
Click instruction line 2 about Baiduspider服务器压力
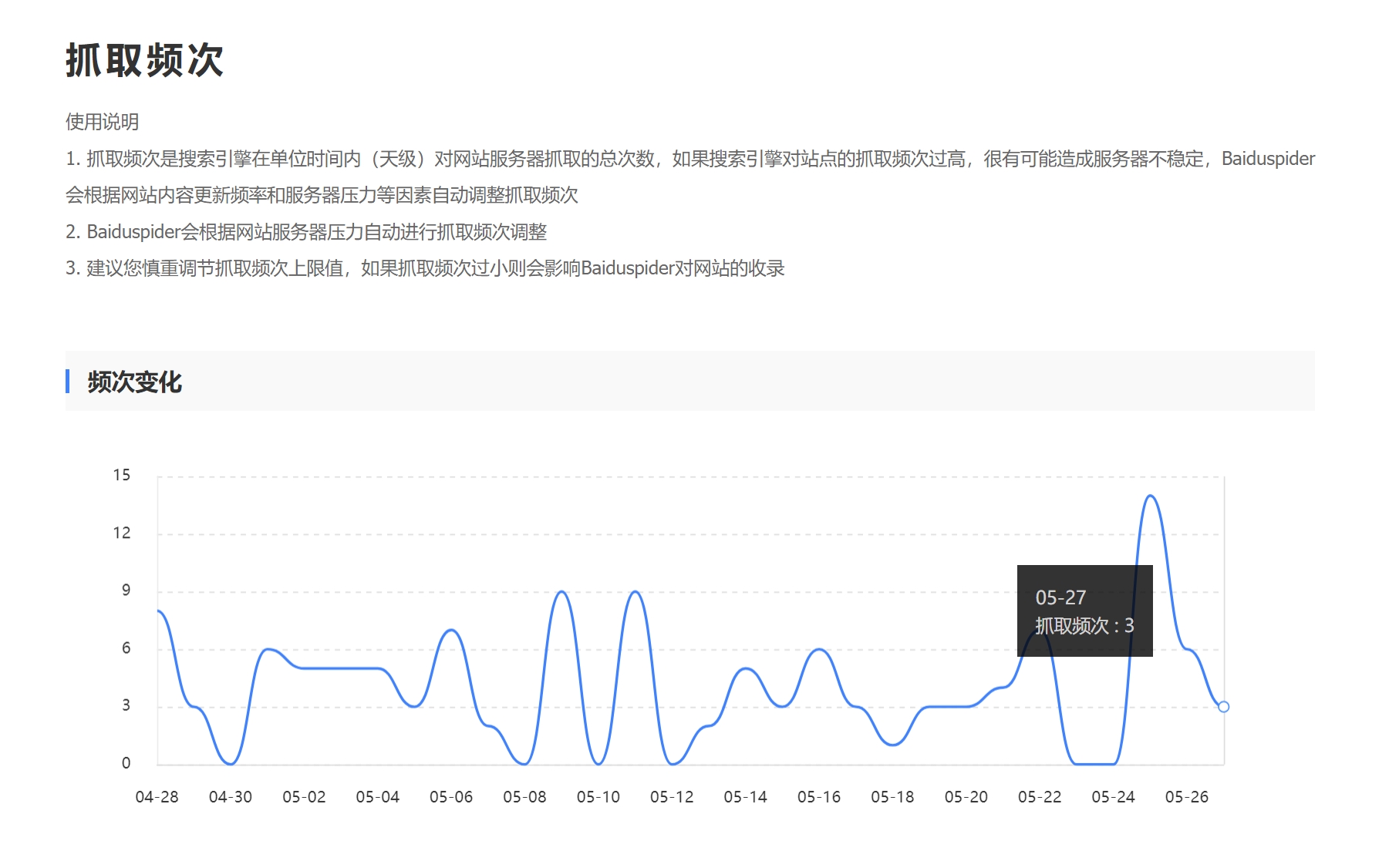306,231
